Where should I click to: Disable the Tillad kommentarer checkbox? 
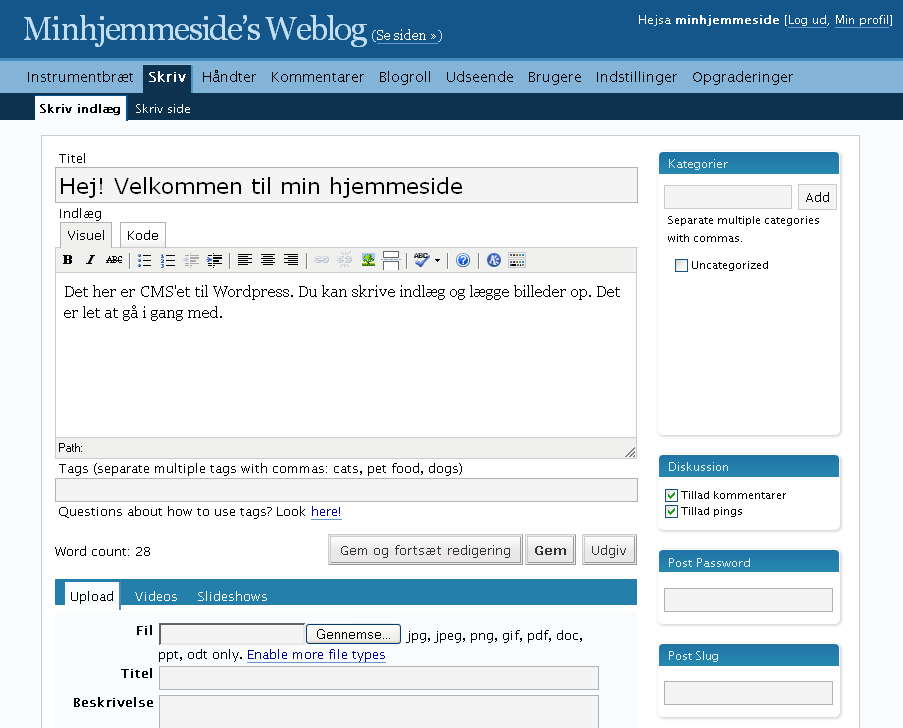pos(672,495)
